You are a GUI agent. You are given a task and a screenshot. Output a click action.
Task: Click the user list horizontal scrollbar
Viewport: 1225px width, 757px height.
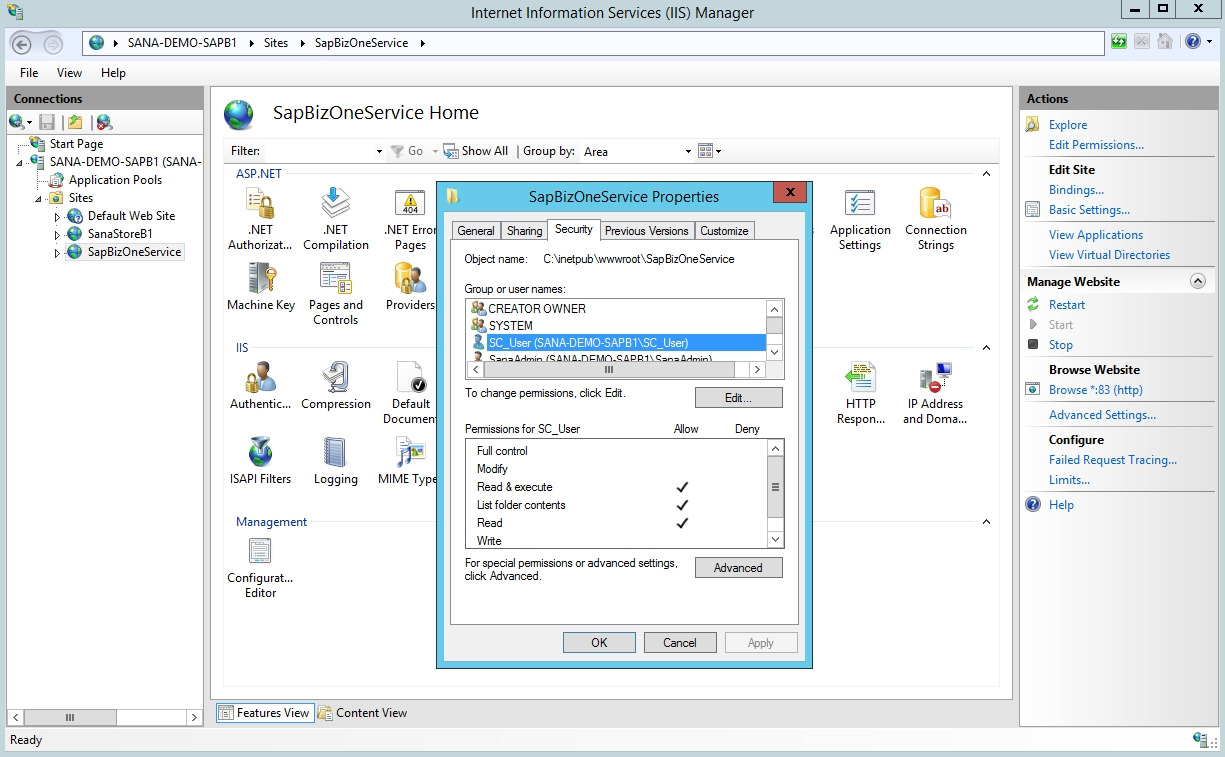pyautogui.click(x=617, y=370)
